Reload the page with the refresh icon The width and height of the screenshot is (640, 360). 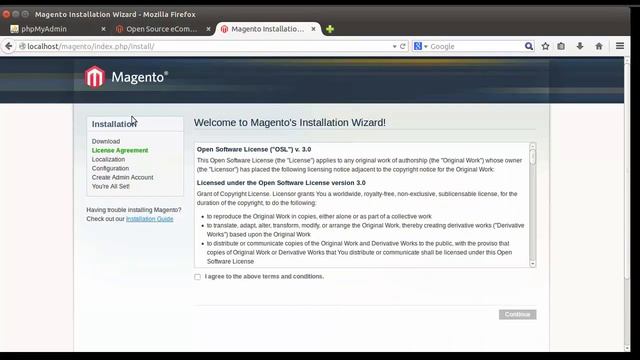(403, 46)
